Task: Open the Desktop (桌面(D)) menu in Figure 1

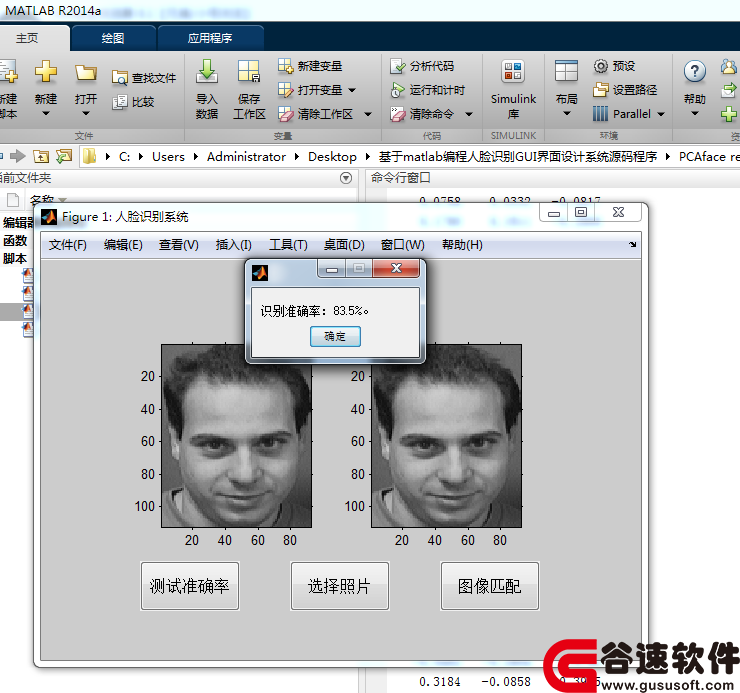Action: [344, 245]
